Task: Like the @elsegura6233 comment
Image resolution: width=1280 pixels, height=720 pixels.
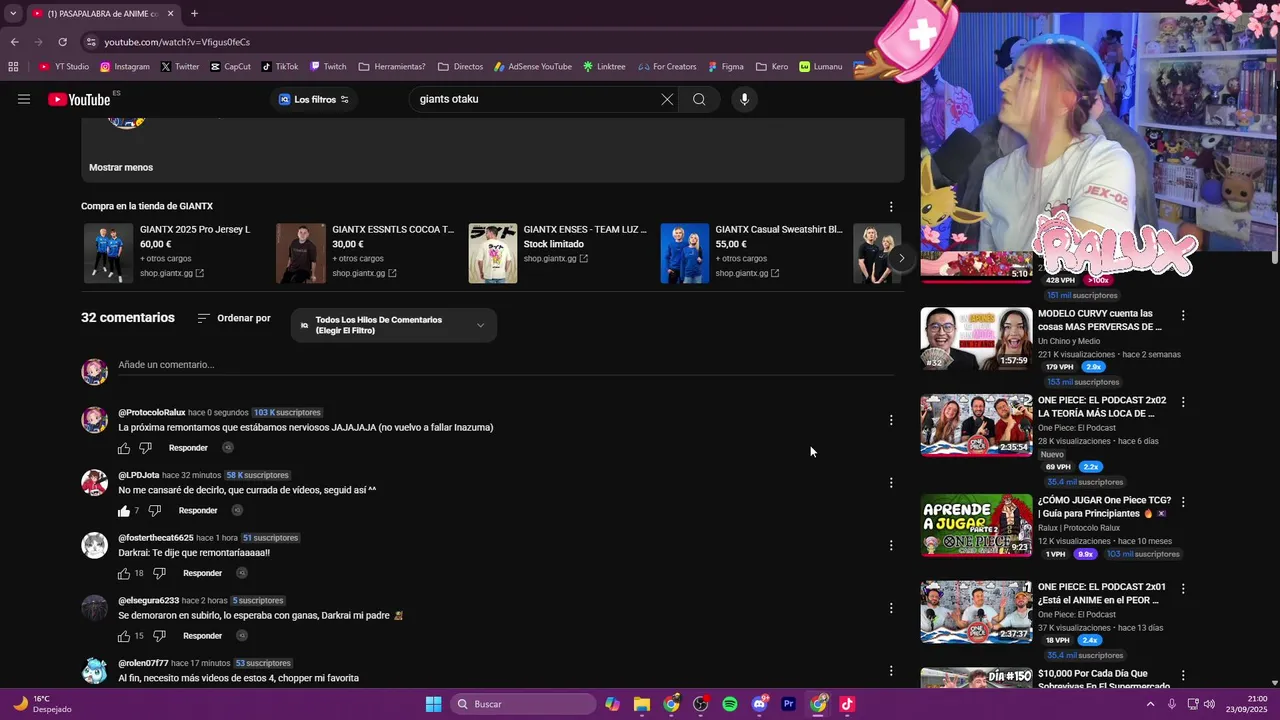Action: click(124, 636)
